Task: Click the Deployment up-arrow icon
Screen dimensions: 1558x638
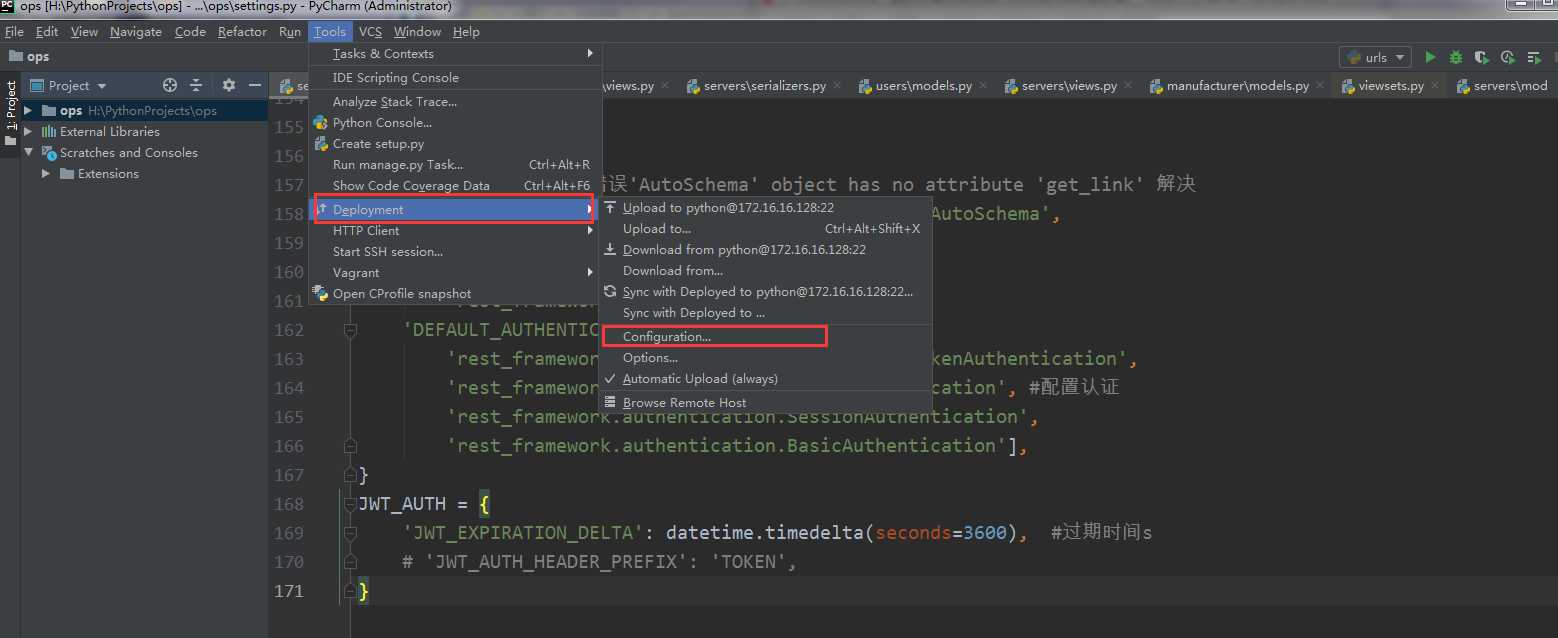Action: pos(322,209)
